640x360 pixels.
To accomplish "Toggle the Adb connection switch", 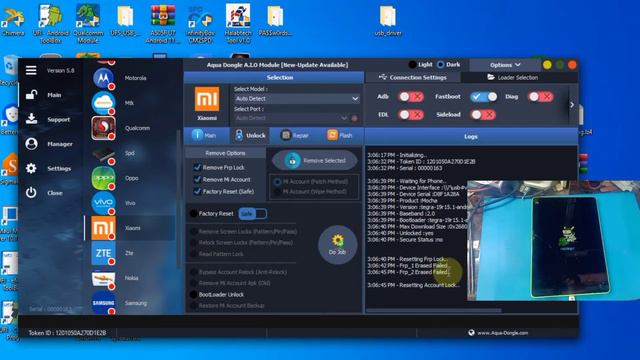I will point(411,97).
